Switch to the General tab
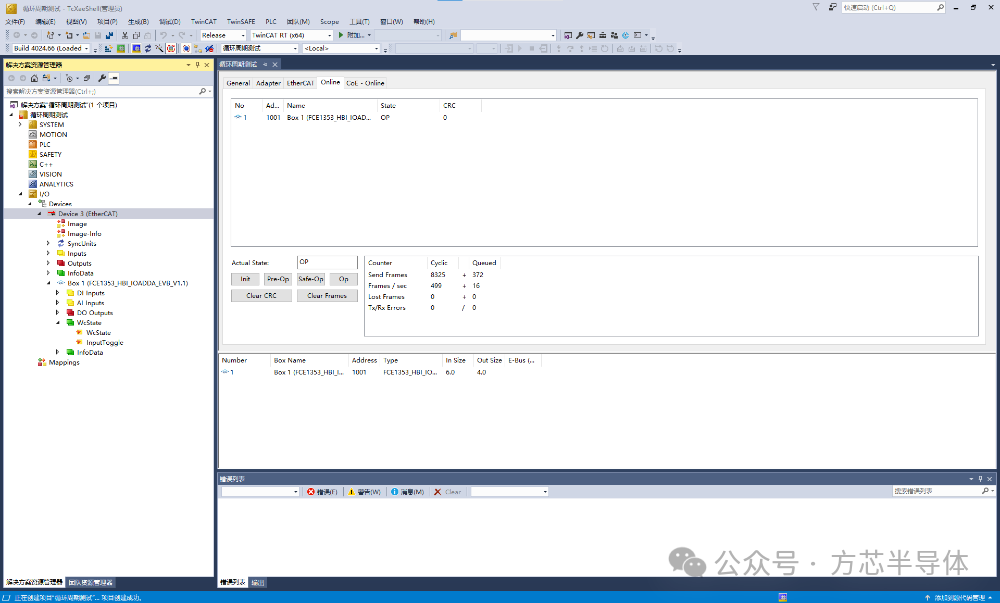1000x603 pixels. (x=238, y=84)
